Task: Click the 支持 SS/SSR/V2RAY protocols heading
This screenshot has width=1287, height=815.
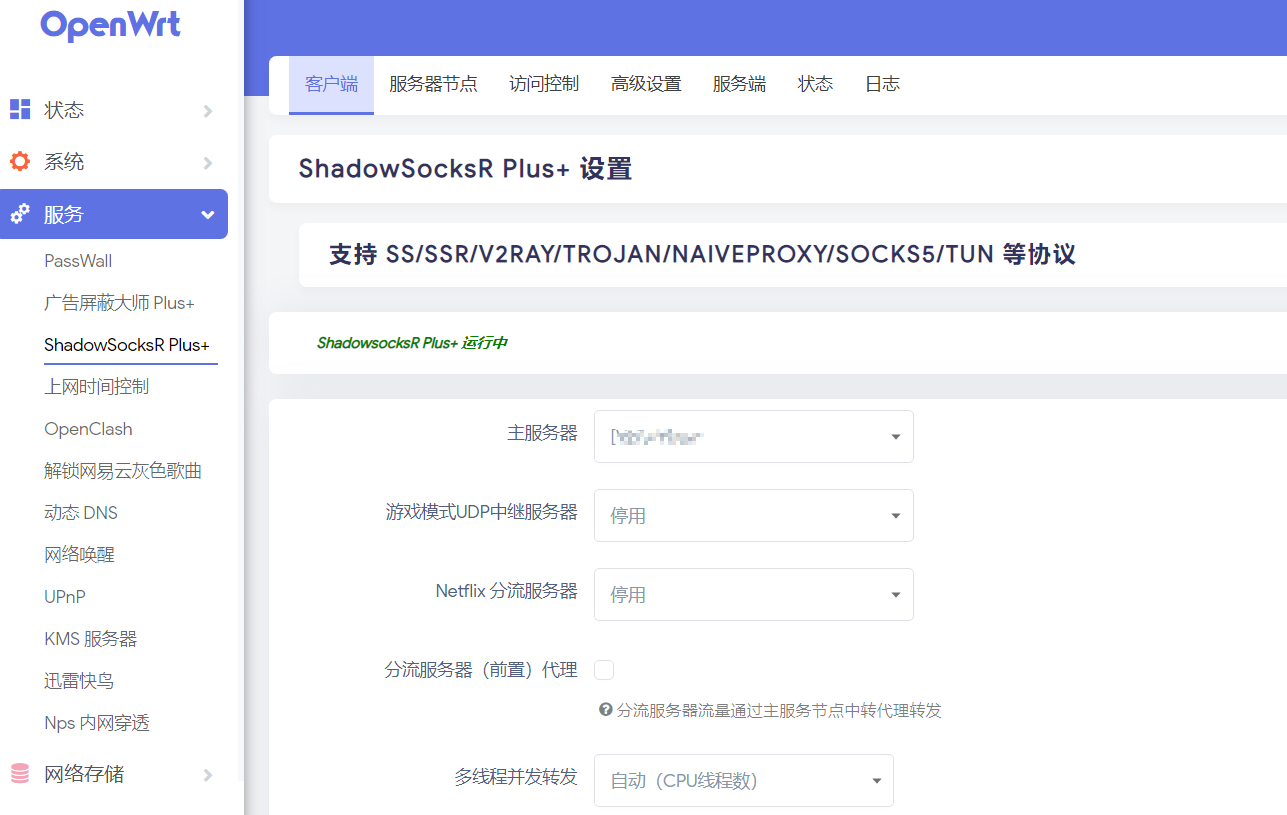Action: tap(702, 255)
